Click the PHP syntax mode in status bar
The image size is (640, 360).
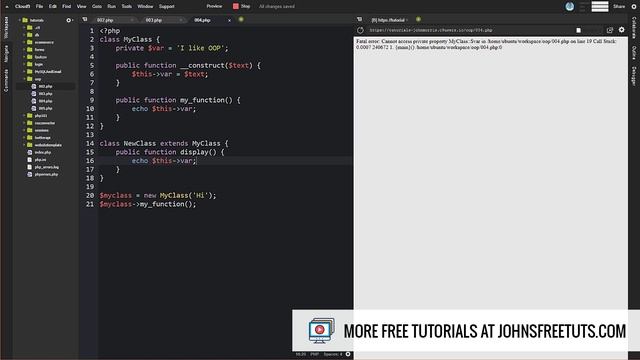click(314, 354)
